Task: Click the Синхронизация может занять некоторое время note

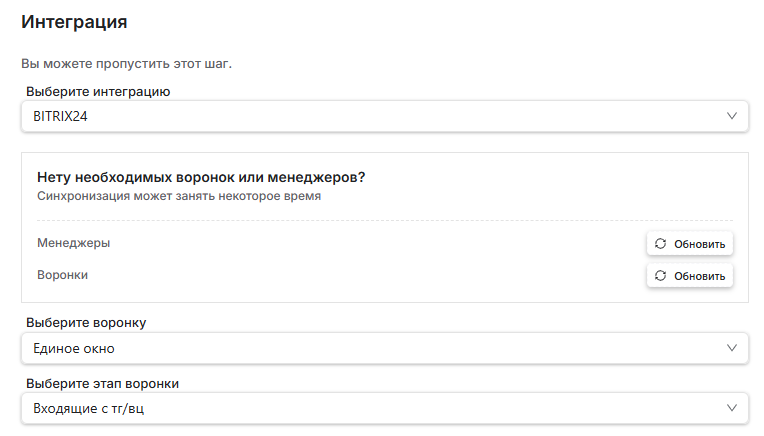Action: (179, 196)
